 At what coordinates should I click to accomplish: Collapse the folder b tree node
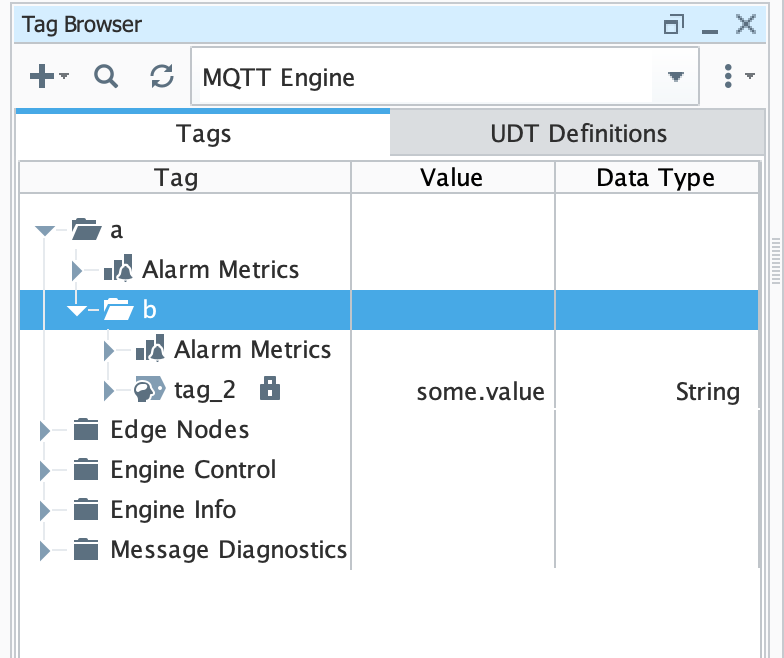pos(76,310)
